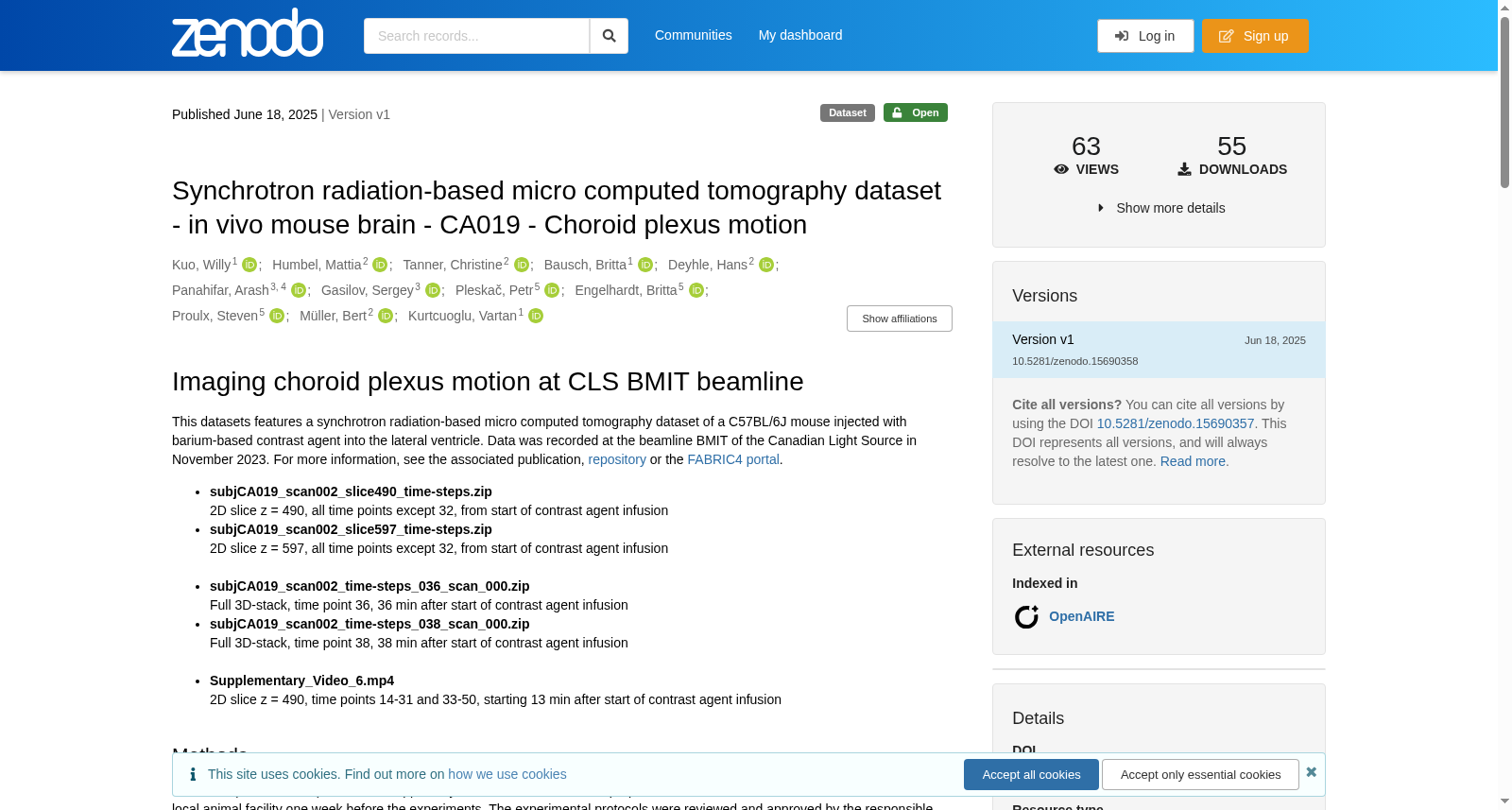Image resolution: width=1512 pixels, height=810 pixels.
Task: Click the Log in button
Action: coord(1145,36)
